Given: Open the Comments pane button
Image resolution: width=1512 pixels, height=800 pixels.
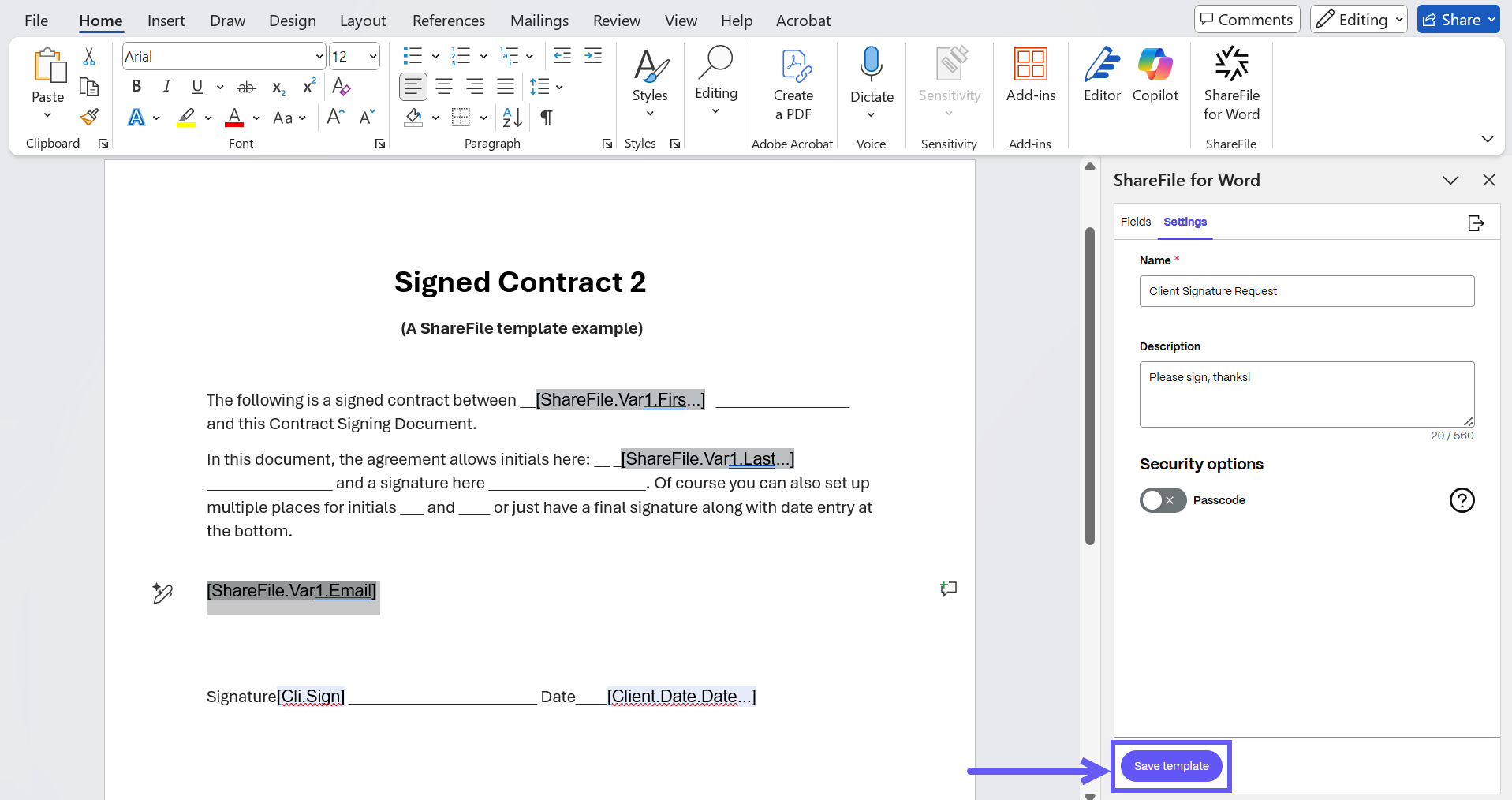Looking at the screenshot, I should (x=1246, y=20).
